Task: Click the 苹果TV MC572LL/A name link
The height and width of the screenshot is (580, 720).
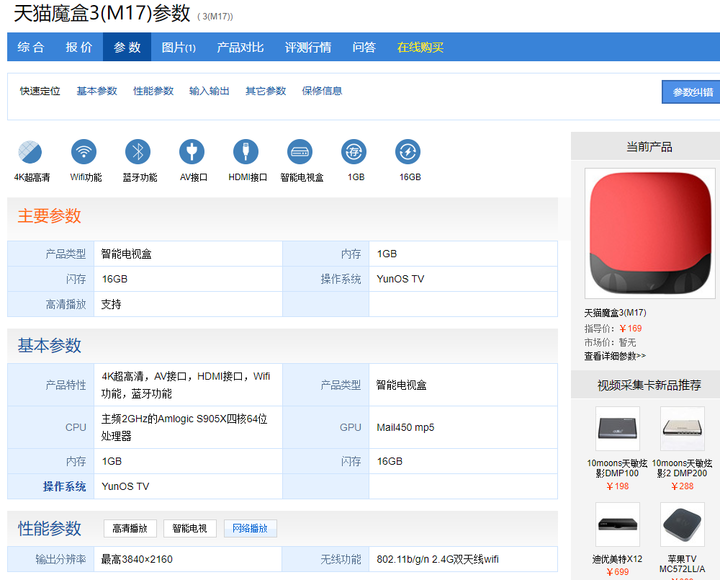Action: point(682,564)
